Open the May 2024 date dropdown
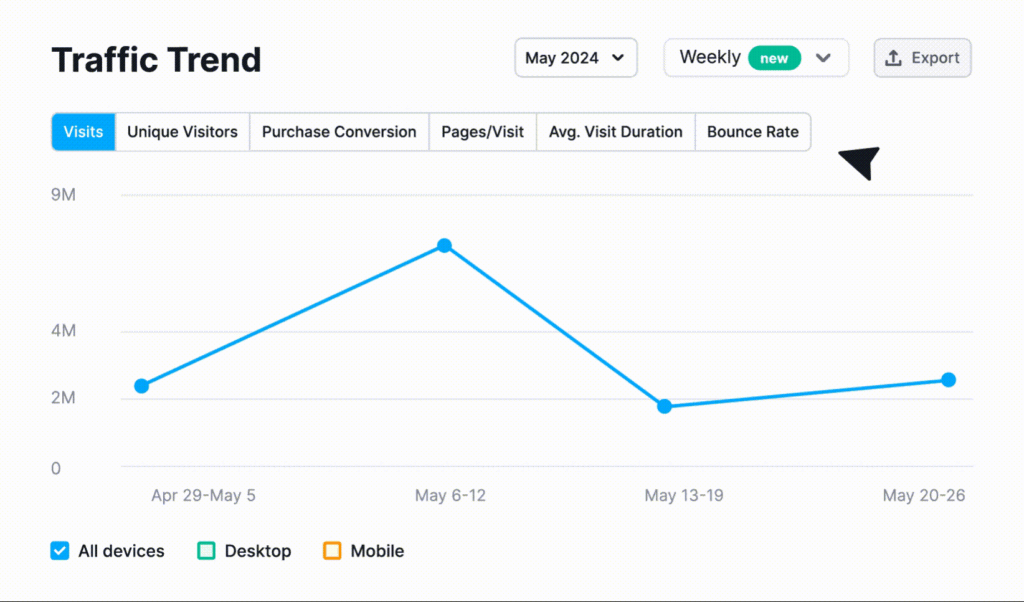Viewport: 1024px width, 602px height. (575, 58)
